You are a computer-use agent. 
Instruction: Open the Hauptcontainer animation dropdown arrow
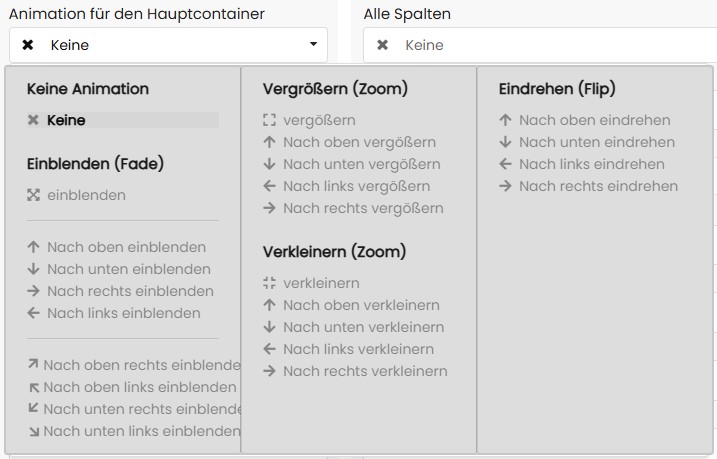click(313, 45)
